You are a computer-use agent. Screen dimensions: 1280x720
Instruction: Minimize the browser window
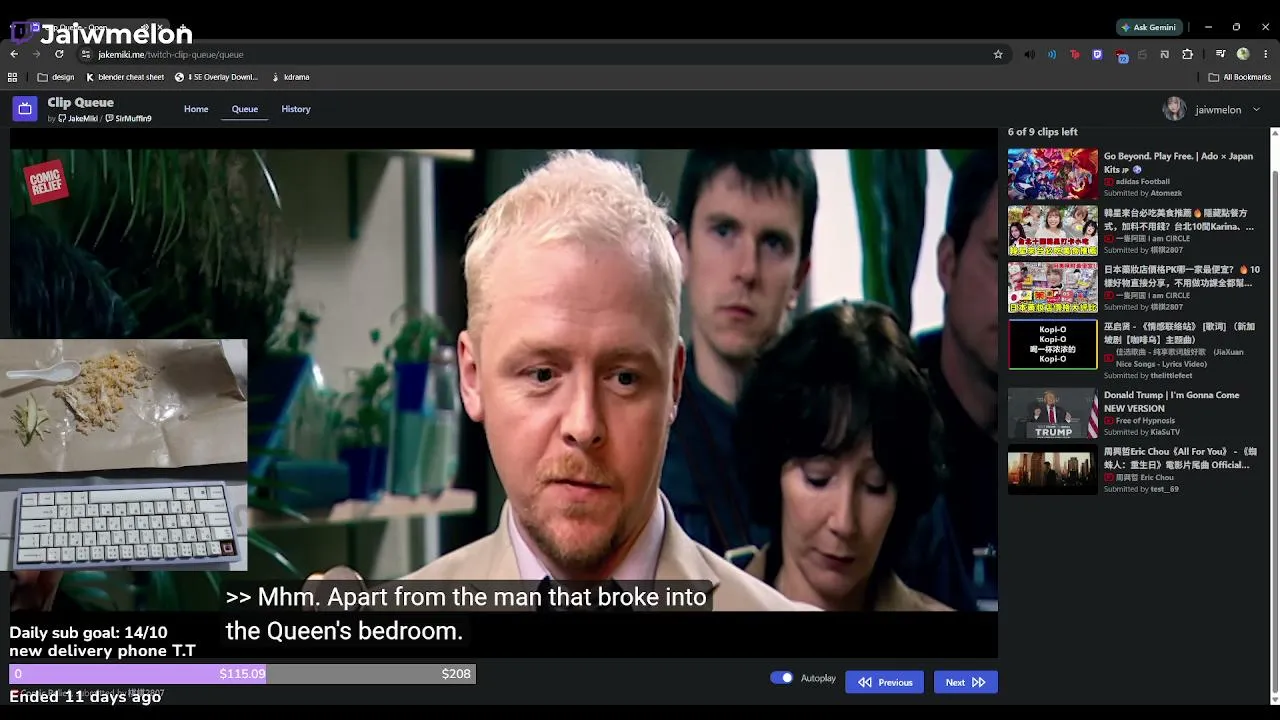click(1208, 27)
